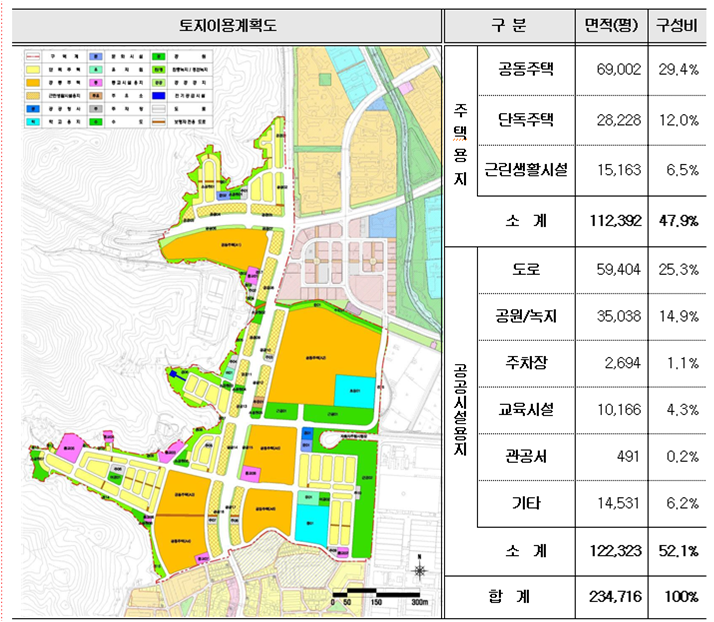Click the 28,228 area value
714x622 pixels.
(619, 120)
